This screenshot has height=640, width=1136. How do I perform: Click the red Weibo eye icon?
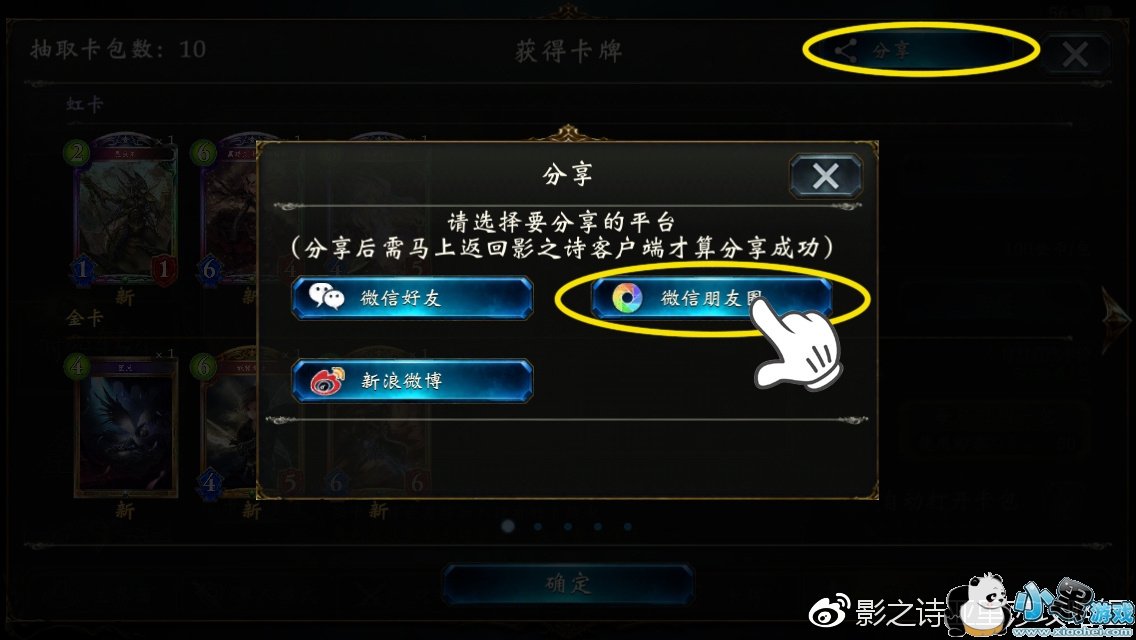tap(327, 381)
